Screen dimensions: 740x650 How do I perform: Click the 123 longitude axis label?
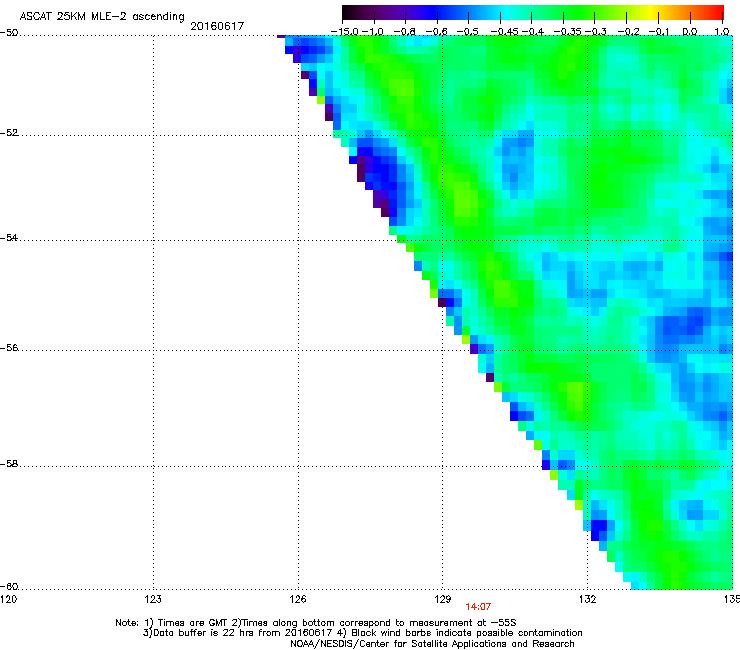[153, 599]
